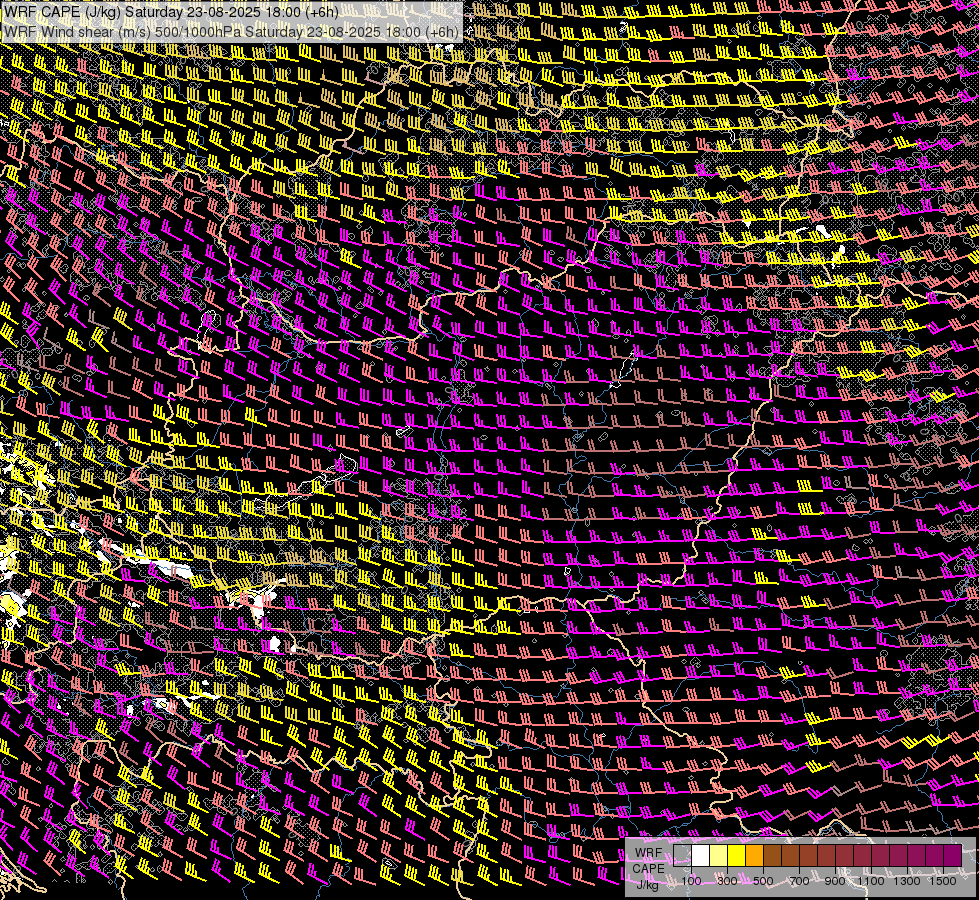This screenshot has height=900, width=979.
Task: Select the pale yellow CAPE legend swatch
Action: tap(719, 855)
